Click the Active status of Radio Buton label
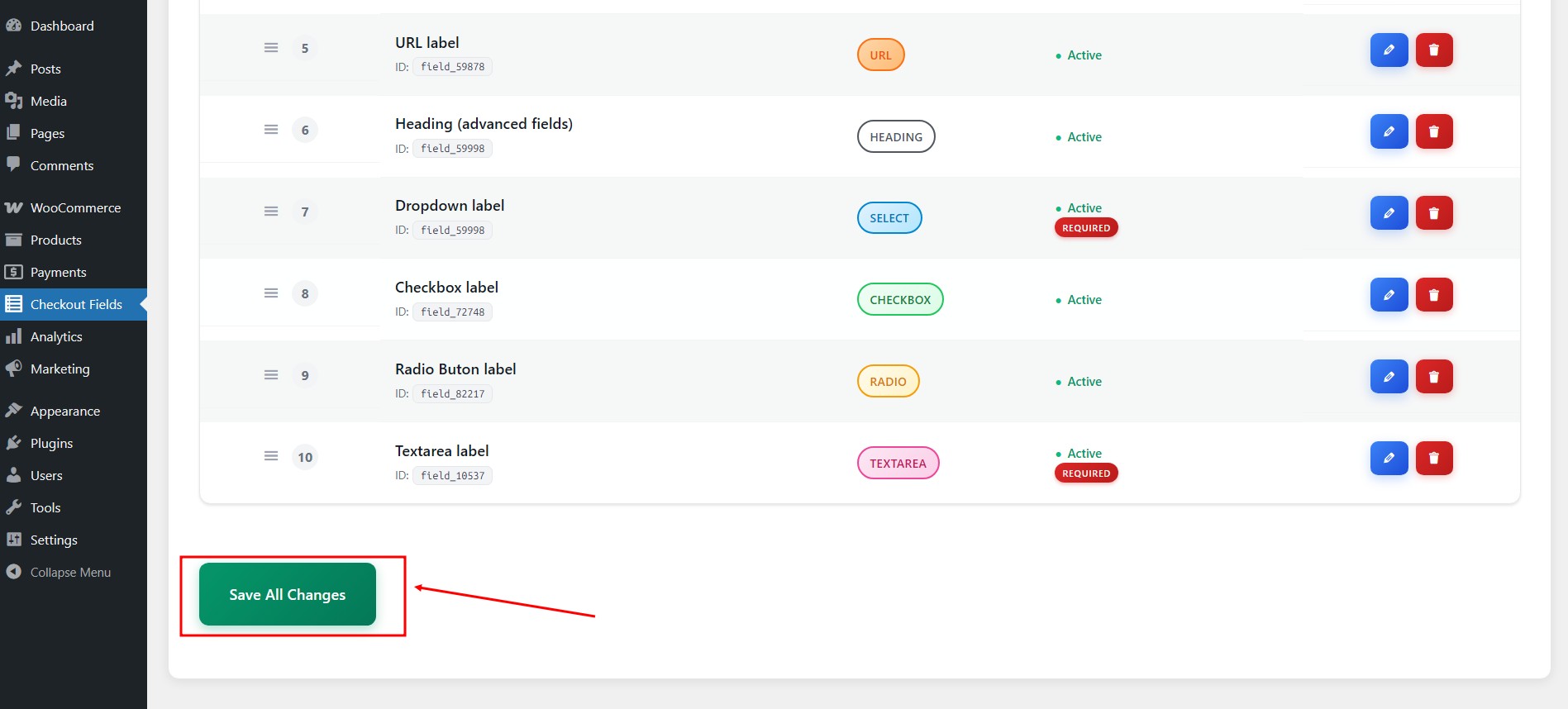 pos(1079,382)
